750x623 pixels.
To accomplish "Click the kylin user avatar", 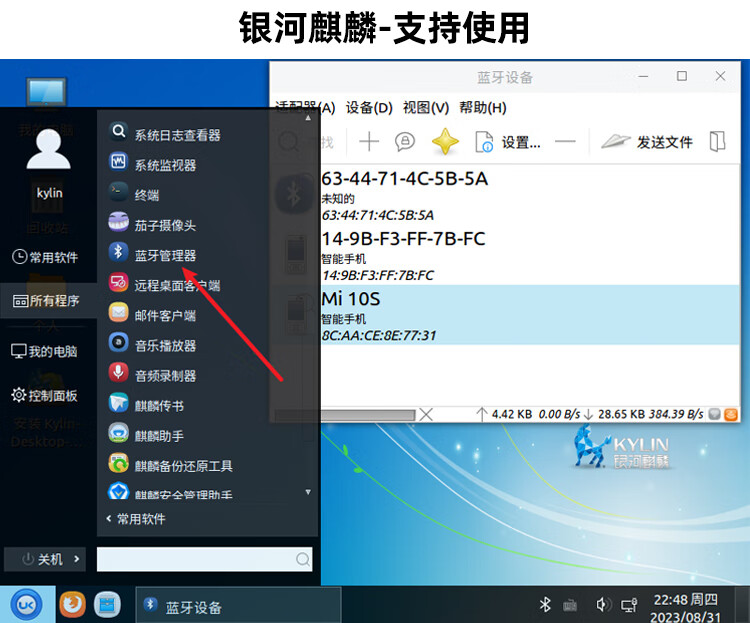I will (48, 149).
